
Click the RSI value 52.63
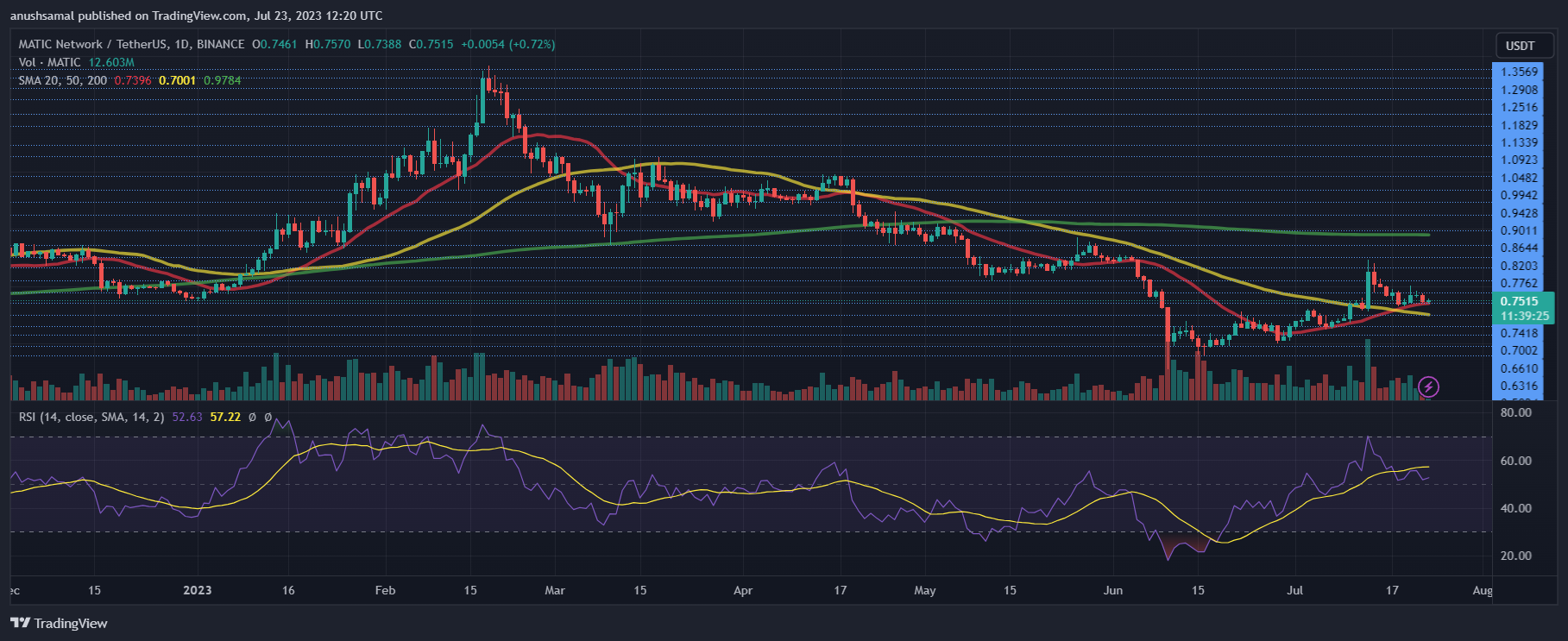pyautogui.click(x=187, y=417)
